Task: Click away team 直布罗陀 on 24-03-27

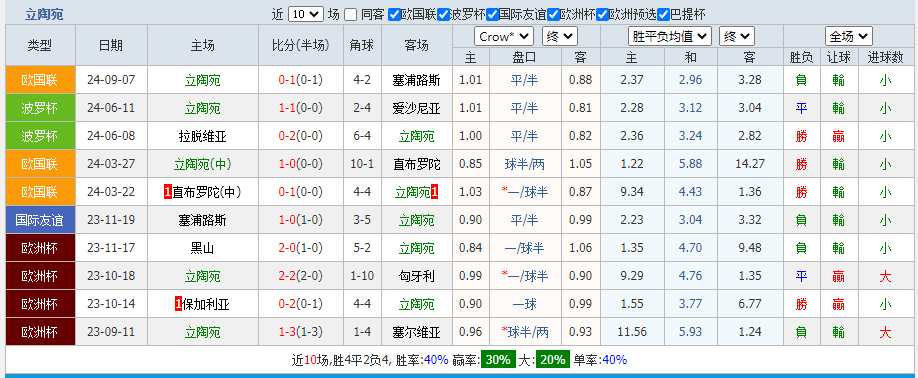Action: (x=416, y=164)
